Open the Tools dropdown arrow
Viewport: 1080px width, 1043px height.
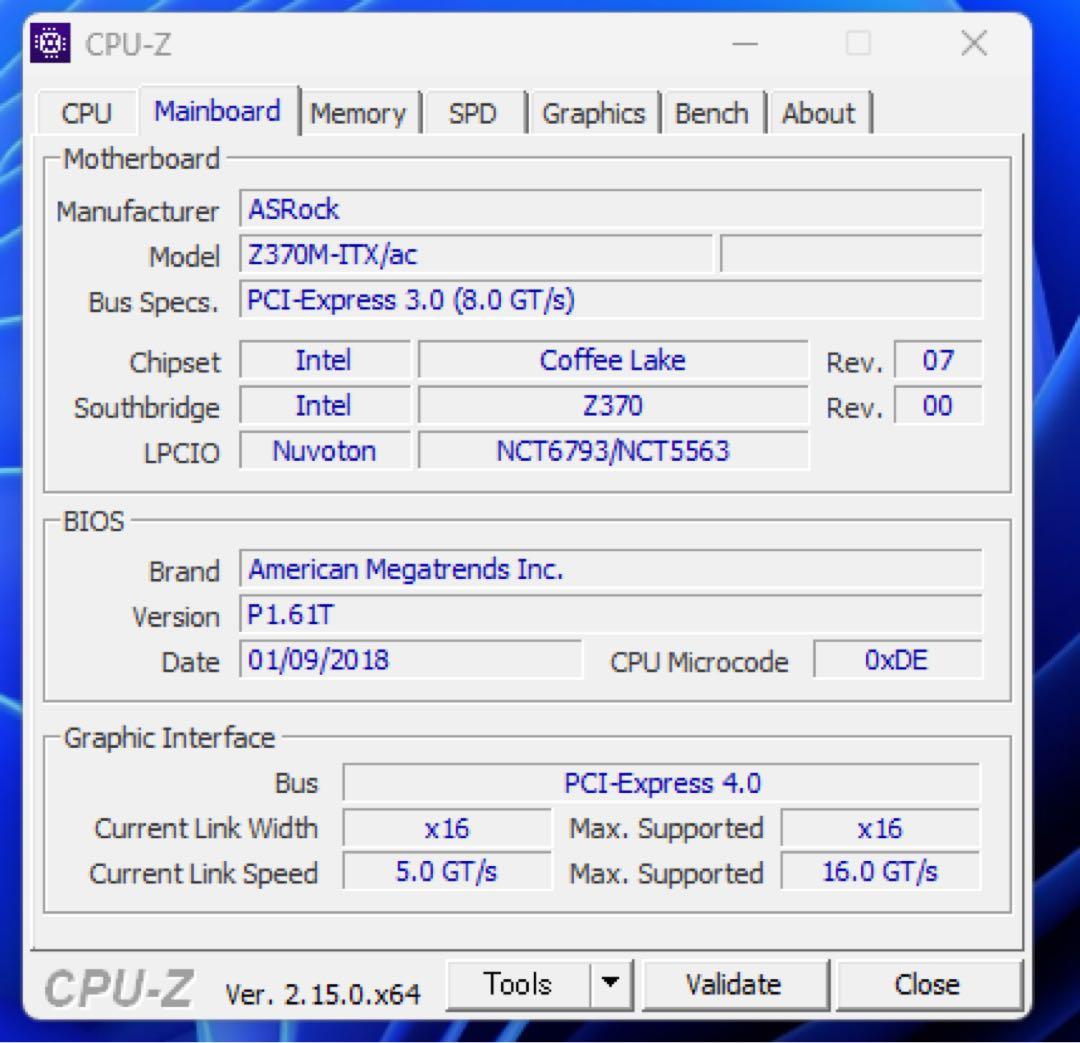tap(612, 984)
